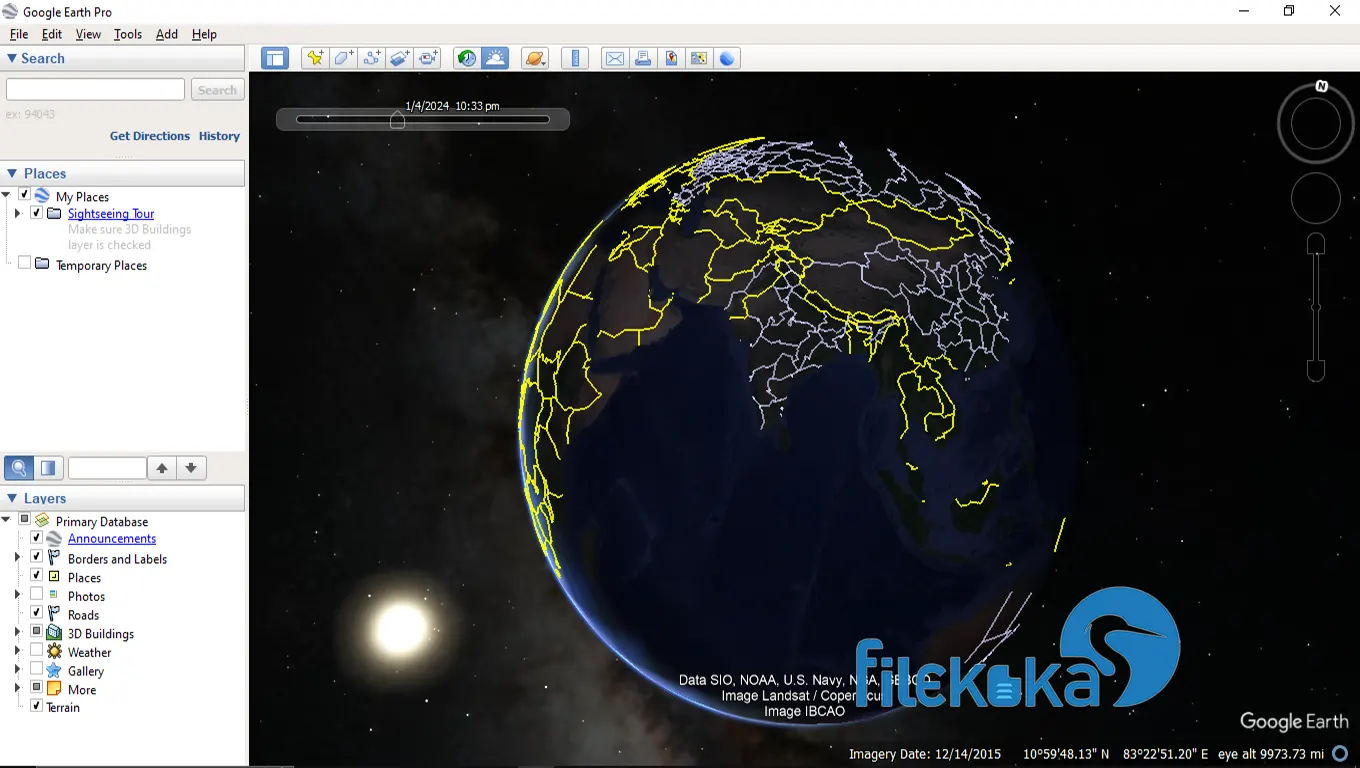
Task: Open the Announcements link
Action: [x=112, y=539]
